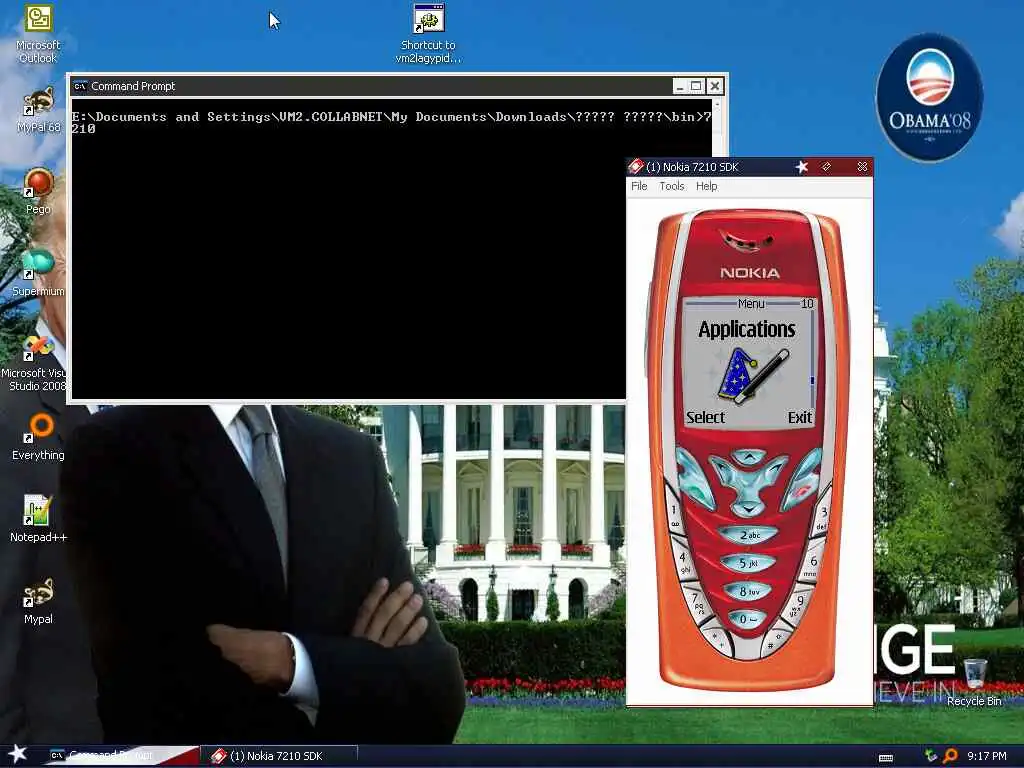1024x768 pixels.
Task: Click the Applications menu title on phone screen
Action: point(747,328)
